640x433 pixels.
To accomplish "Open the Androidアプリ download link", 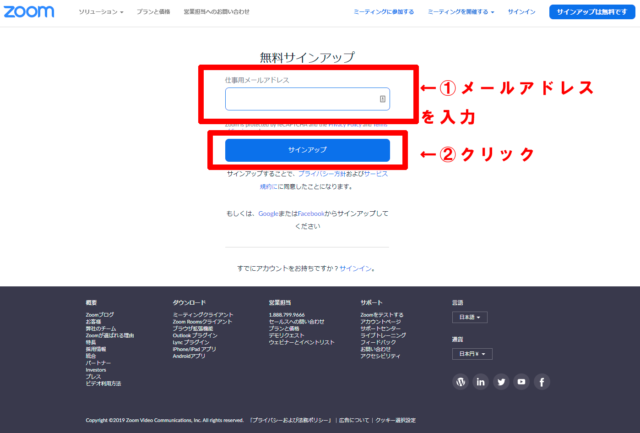I will click(x=189, y=356).
